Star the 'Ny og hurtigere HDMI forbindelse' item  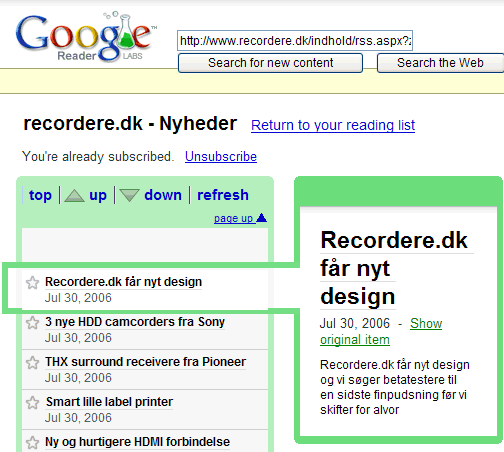pos(32,443)
